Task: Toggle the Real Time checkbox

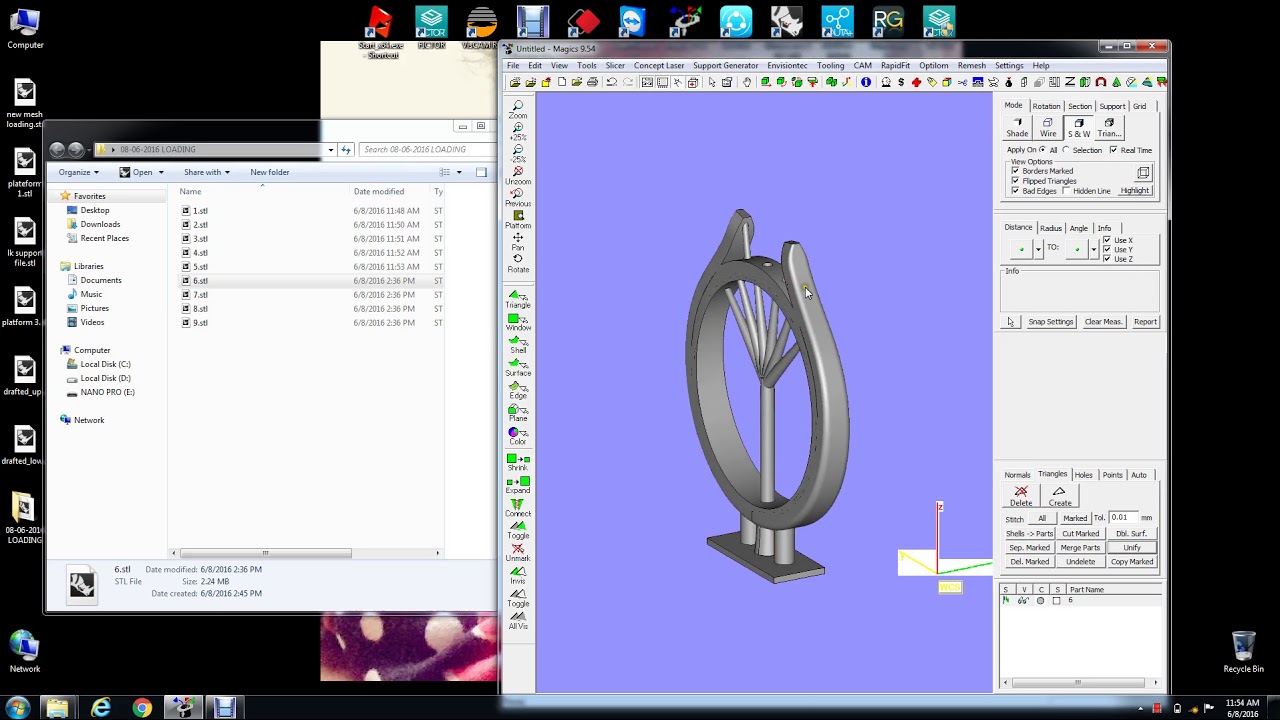Action: coord(1113,150)
